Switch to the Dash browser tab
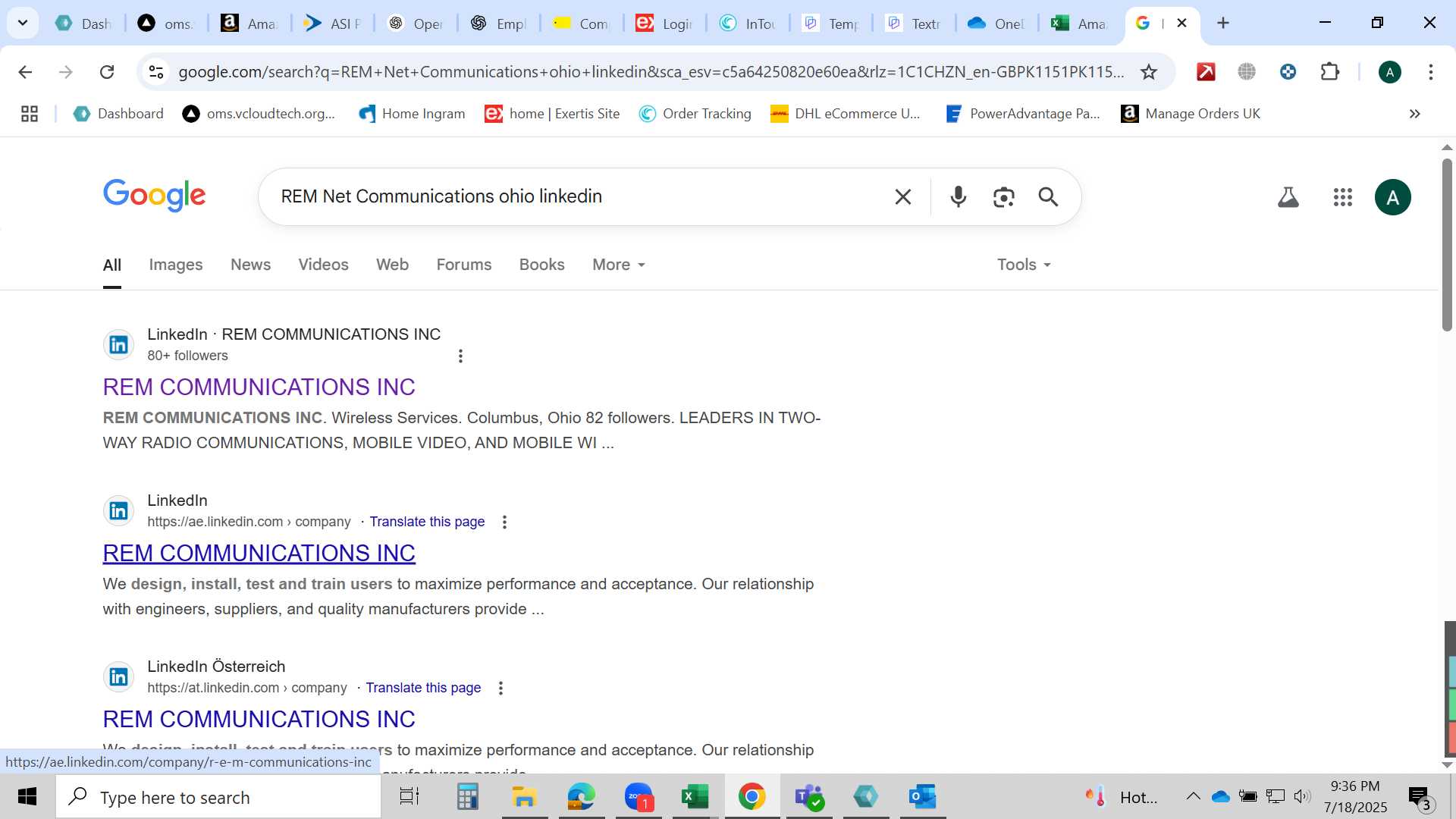The height and width of the screenshot is (819, 1456). click(x=83, y=24)
